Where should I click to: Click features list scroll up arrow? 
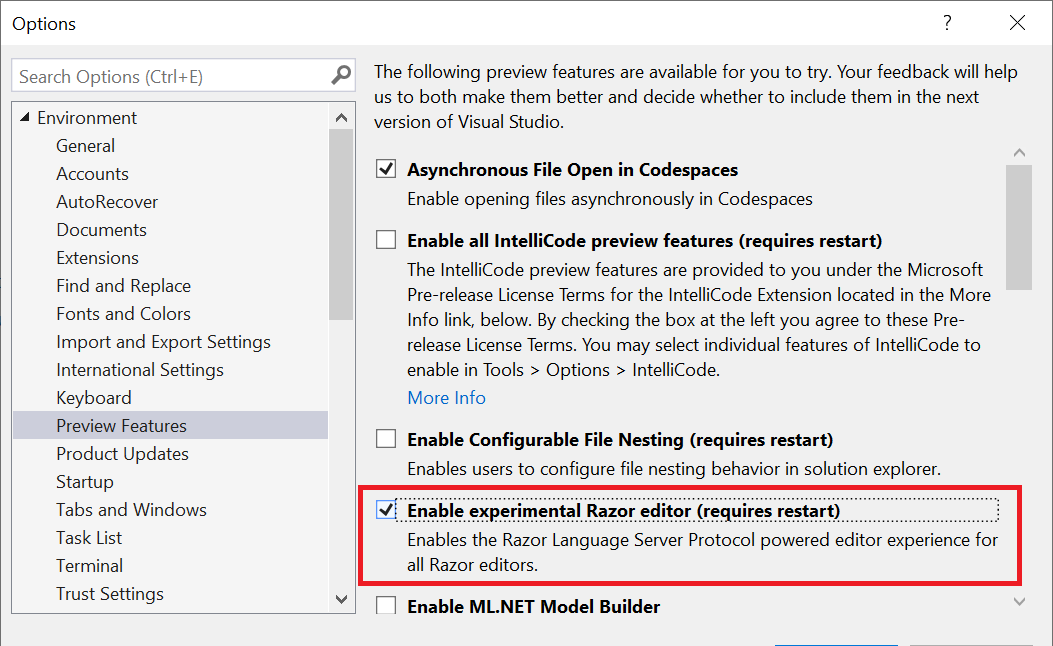click(x=1019, y=153)
